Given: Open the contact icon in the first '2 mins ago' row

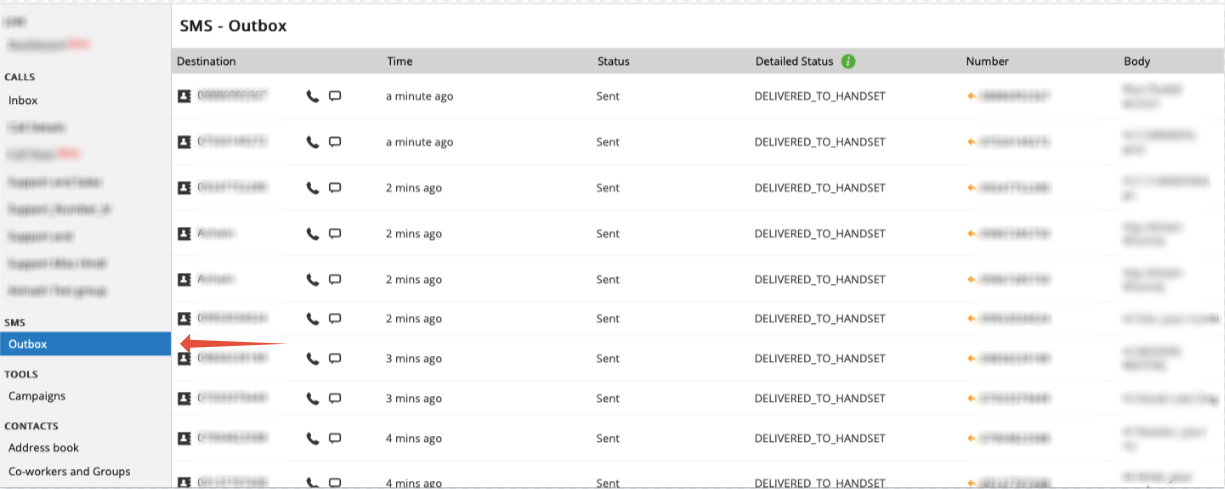Looking at the screenshot, I should (184, 188).
